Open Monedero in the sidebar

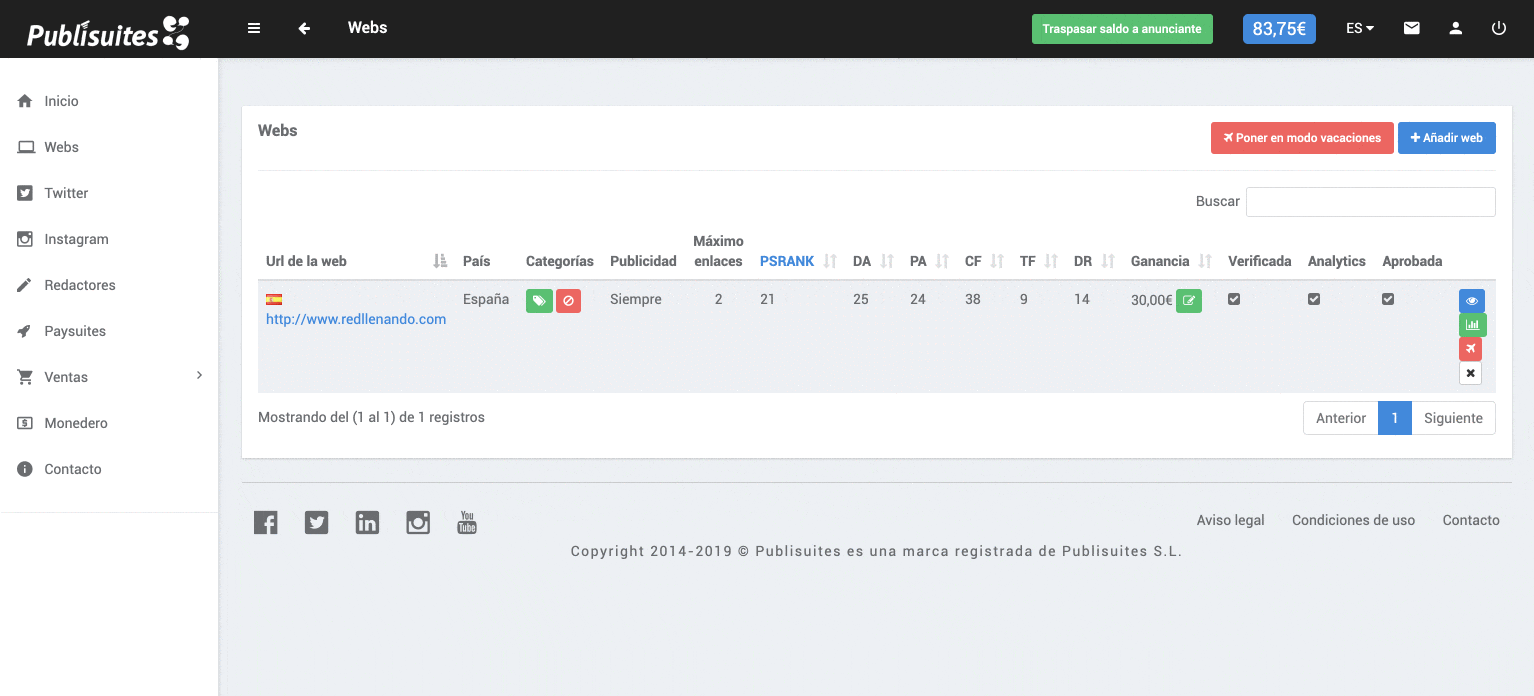point(75,423)
